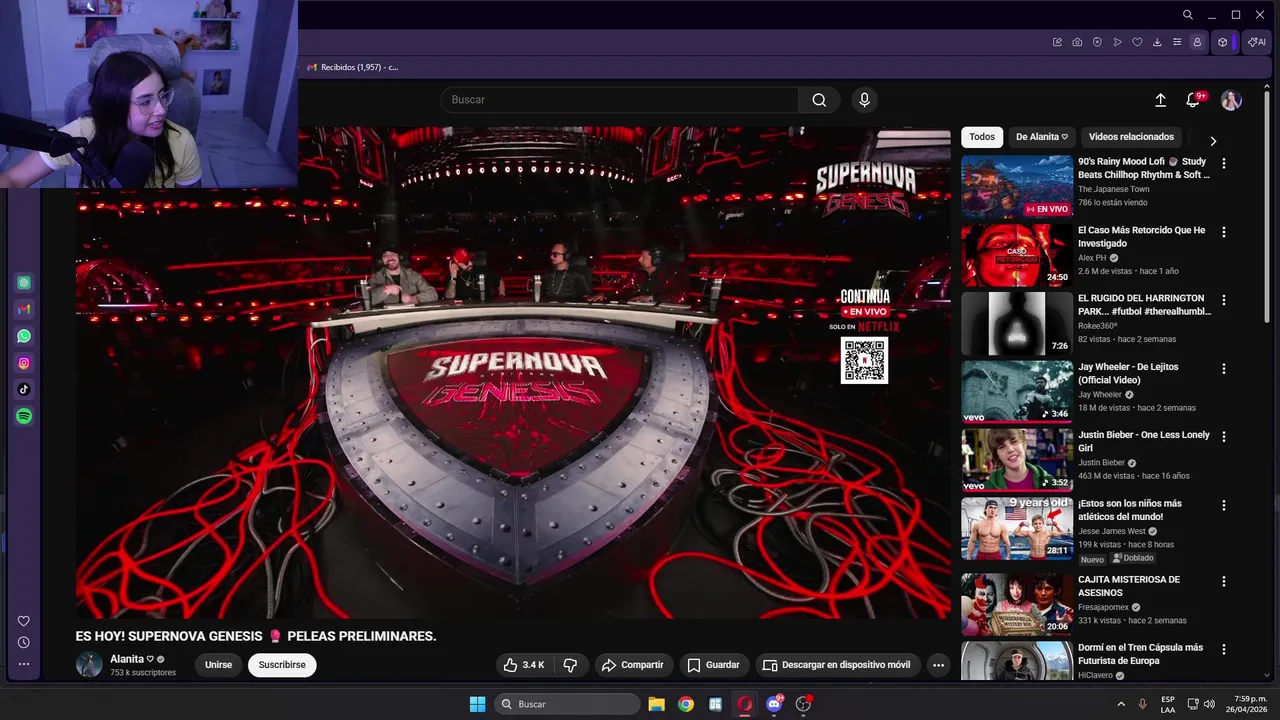Image resolution: width=1280 pixels, height=720 pixels.
Task: Open the ad blocker shield icon
Action: (1097, 42)
